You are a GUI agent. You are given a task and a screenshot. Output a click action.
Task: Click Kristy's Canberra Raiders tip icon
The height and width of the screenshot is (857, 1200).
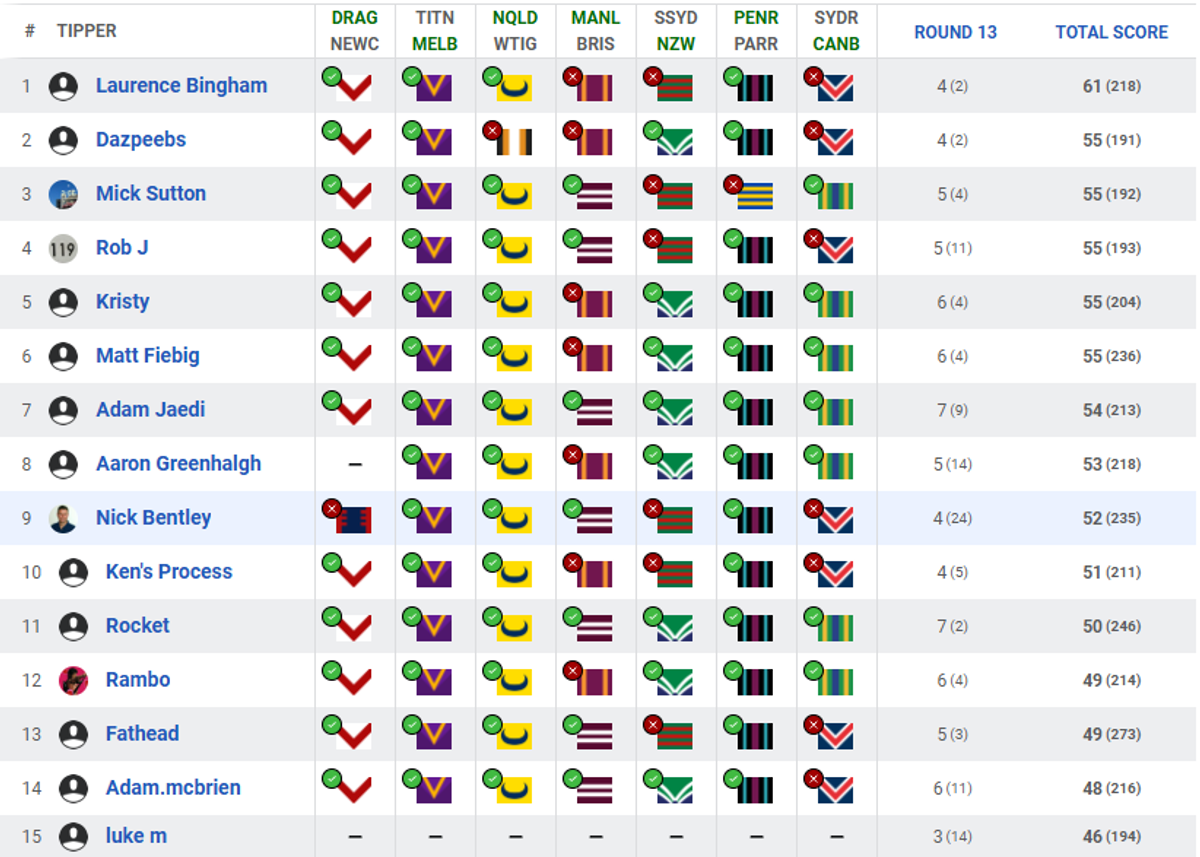point(829,300)
